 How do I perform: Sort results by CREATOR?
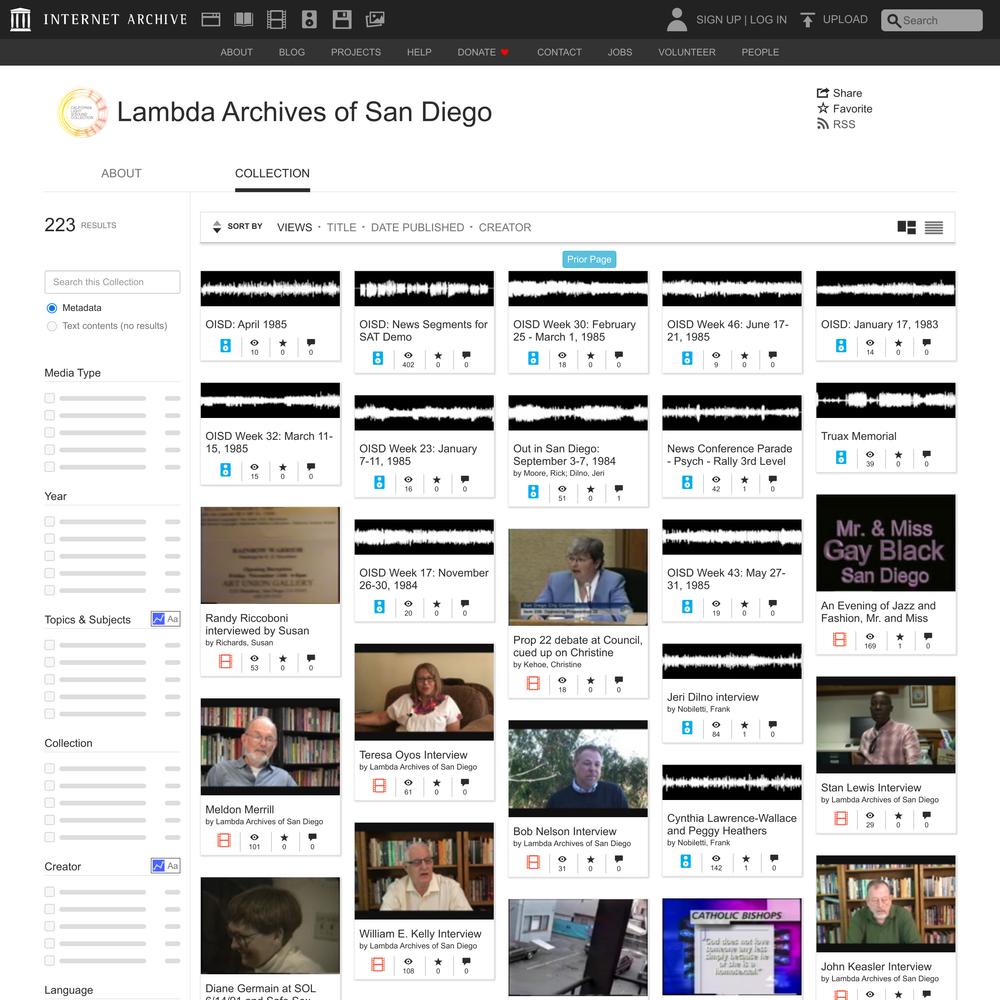[x=505, y=228]
